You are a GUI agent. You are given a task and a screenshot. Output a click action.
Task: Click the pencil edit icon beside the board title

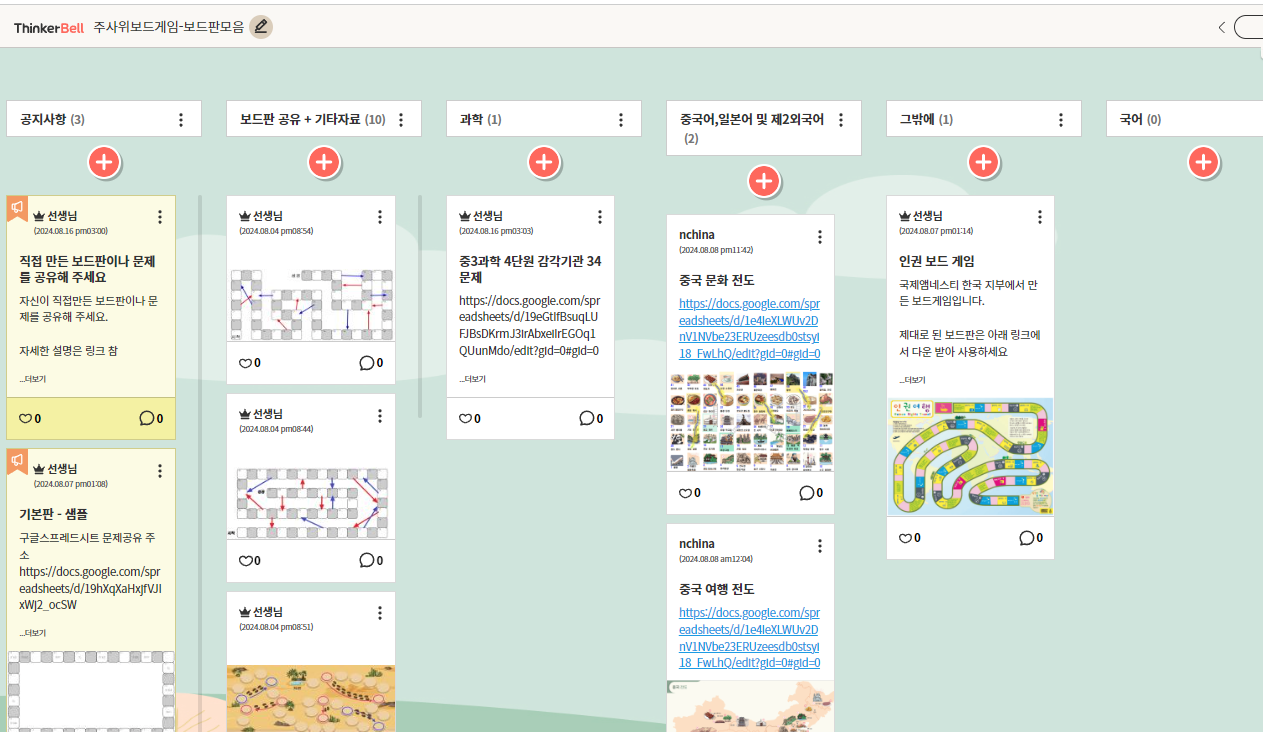(261, 27)
